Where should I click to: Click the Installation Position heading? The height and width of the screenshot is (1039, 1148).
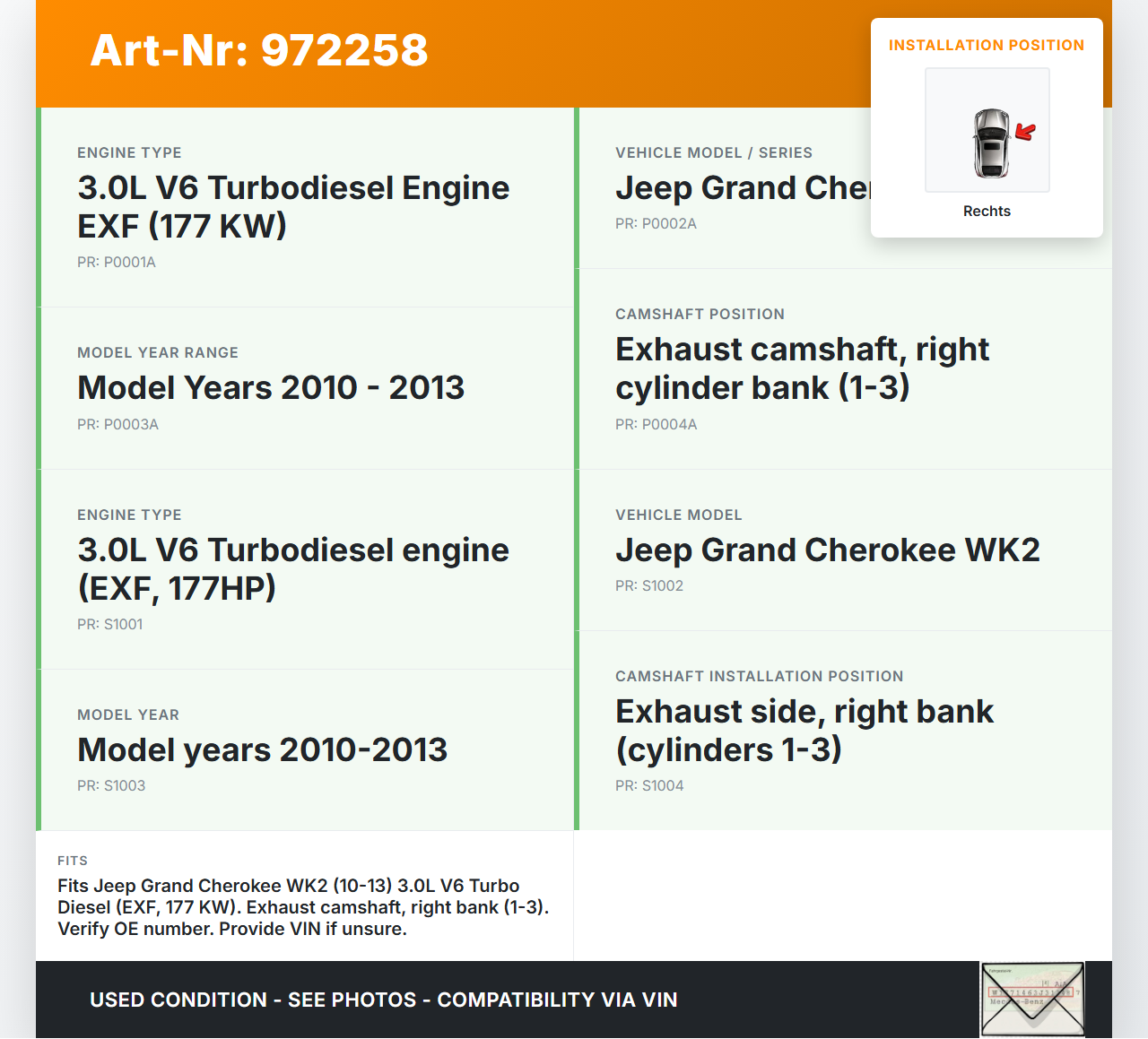point(986,46)
